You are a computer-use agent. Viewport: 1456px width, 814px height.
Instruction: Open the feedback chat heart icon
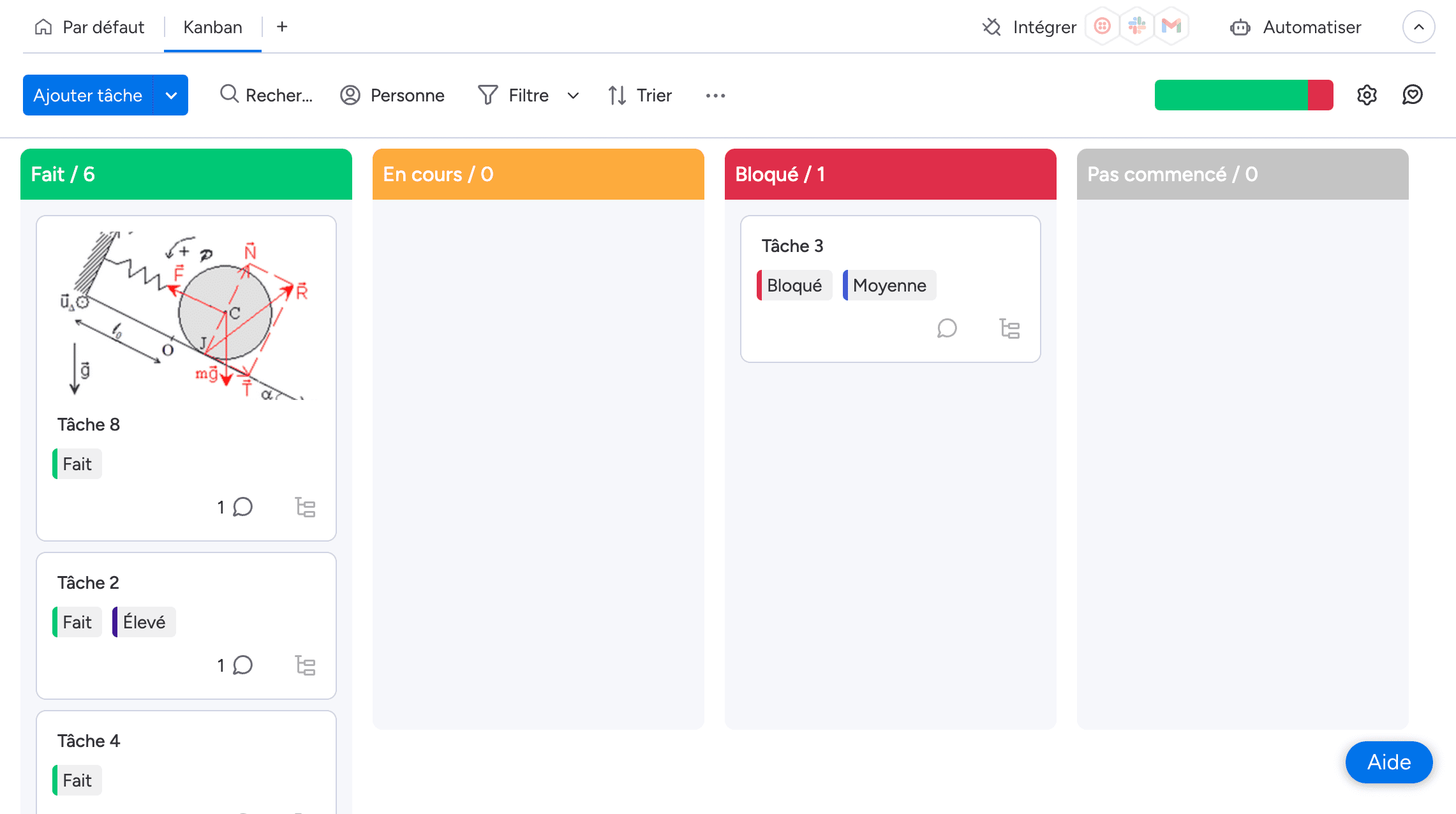pyautogui.click(x=1413, y=94)
